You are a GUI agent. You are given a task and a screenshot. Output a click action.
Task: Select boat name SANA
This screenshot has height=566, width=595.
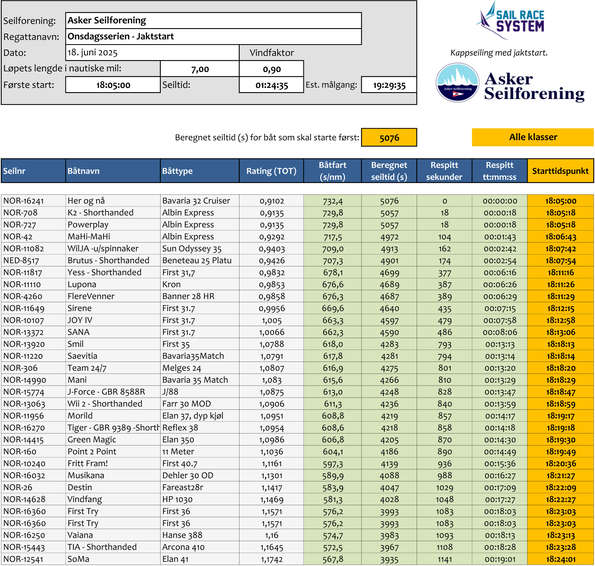tap(79, 332)
